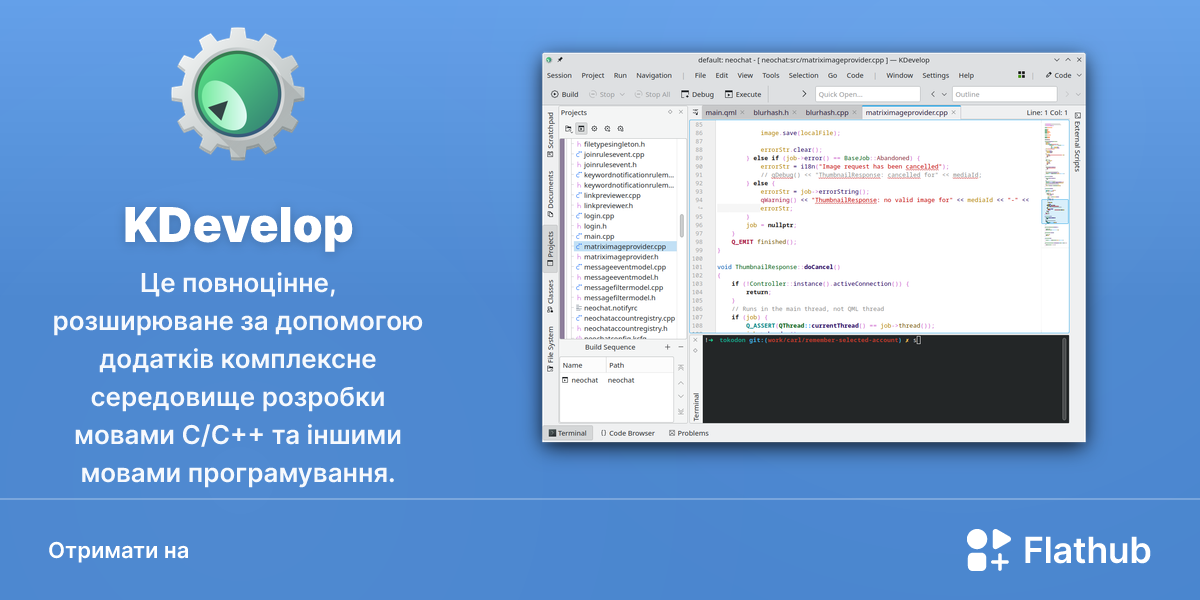Open the Run menu
This screenshot has height=600, width=1200.
[620, 75]
